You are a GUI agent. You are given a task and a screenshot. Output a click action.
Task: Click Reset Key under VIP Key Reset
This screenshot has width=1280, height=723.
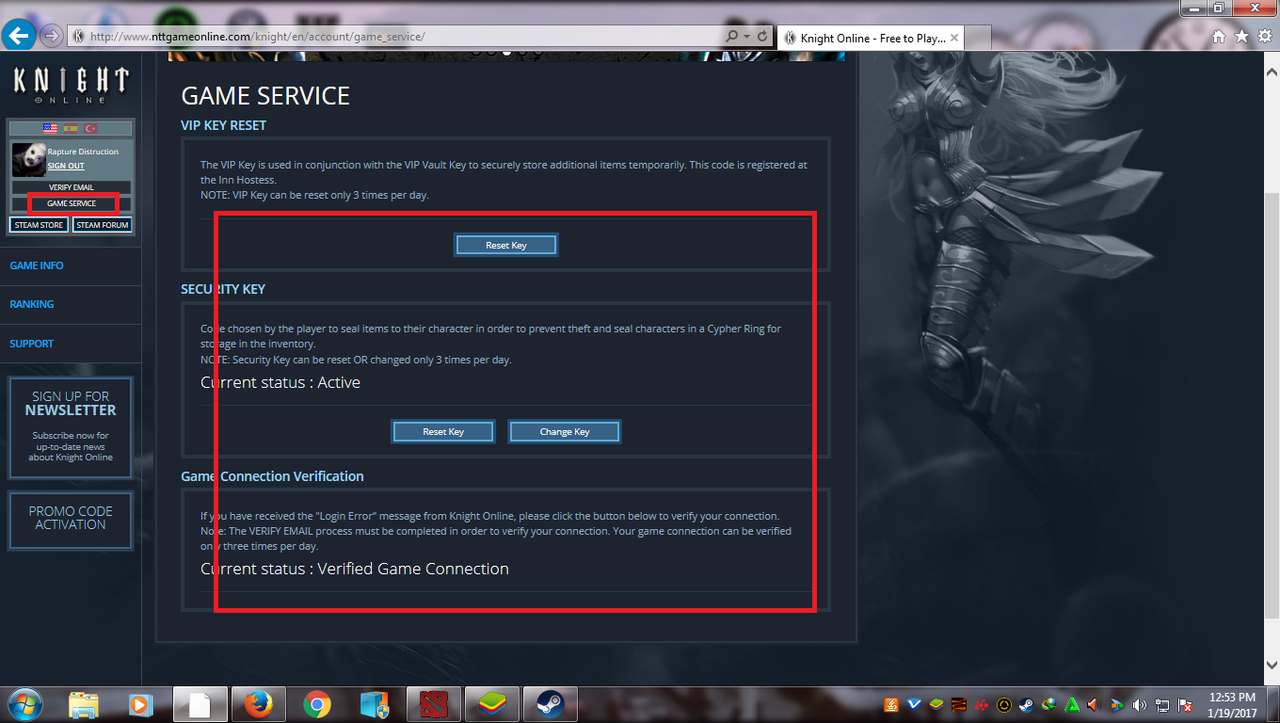point(506,245)
